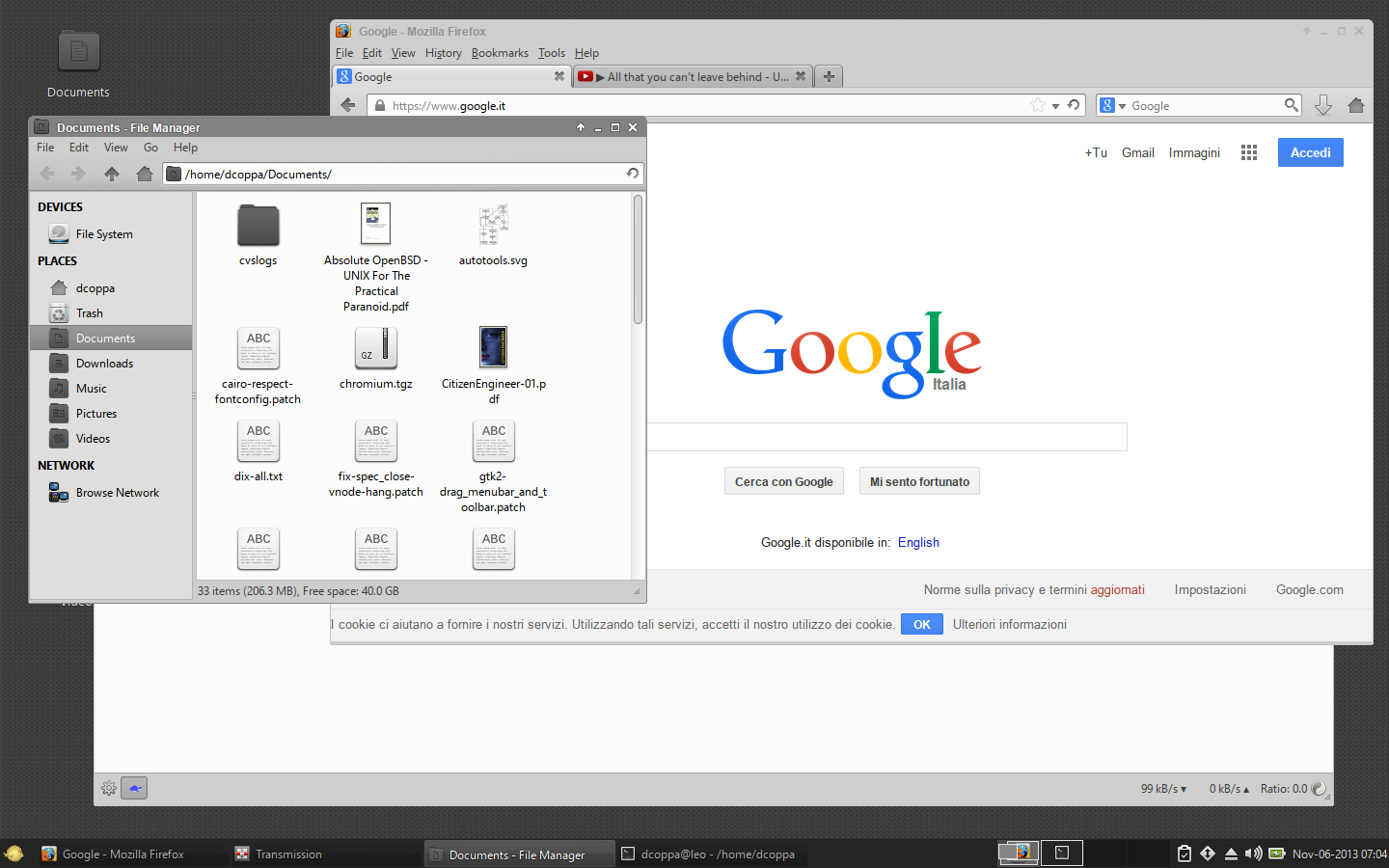Image resolution: width=1389 pixels, height=868 pixels.
Task: Select chromium.tgz archive icon
Action: click(x=376, y=347)
